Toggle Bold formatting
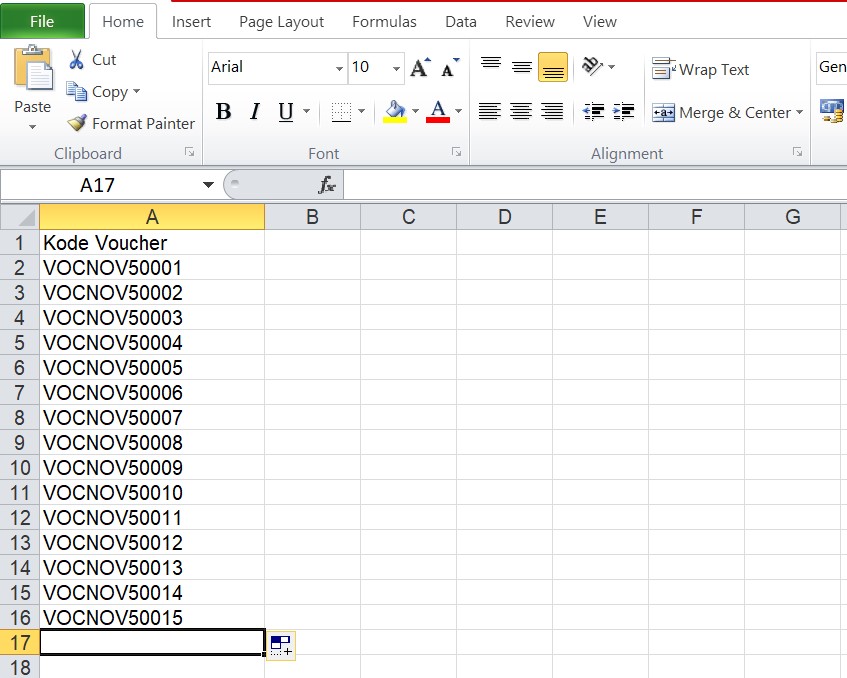Screen dimensions: 847x678 (x=223, y=112)
